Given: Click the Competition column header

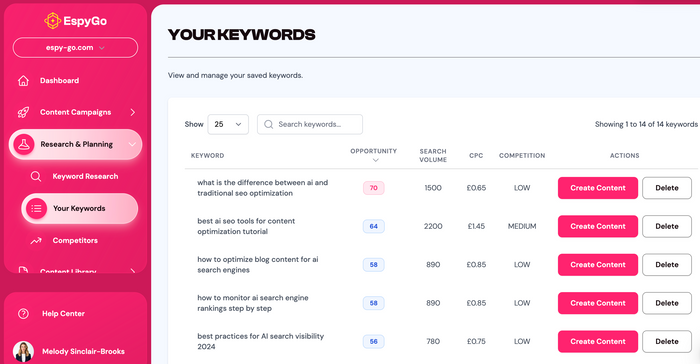Looking at the screenshot, I should click(x=522, y=155).
